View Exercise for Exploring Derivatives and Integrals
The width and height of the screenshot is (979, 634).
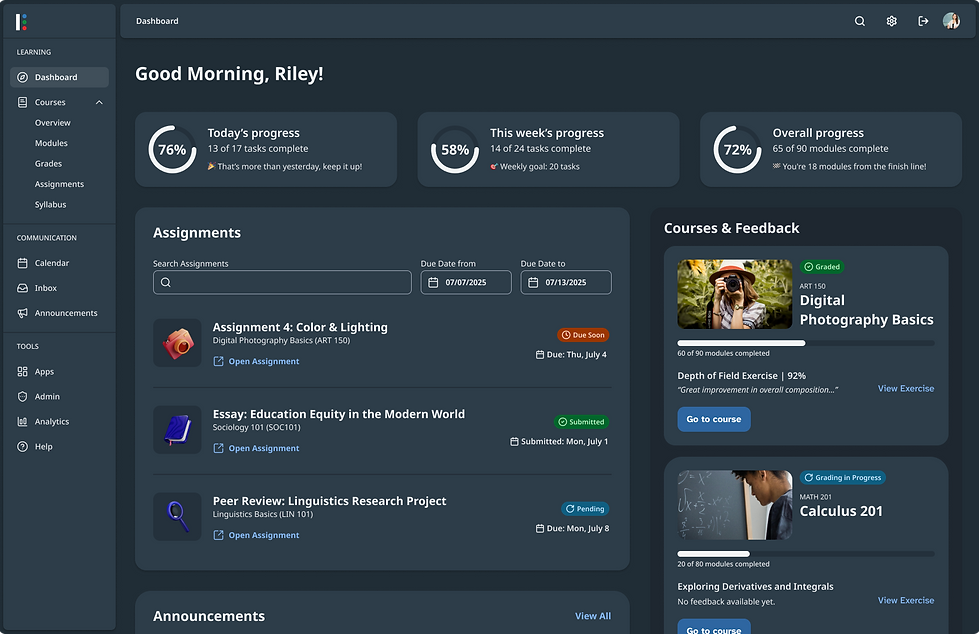pyautogui.click(x=906, y=600)
